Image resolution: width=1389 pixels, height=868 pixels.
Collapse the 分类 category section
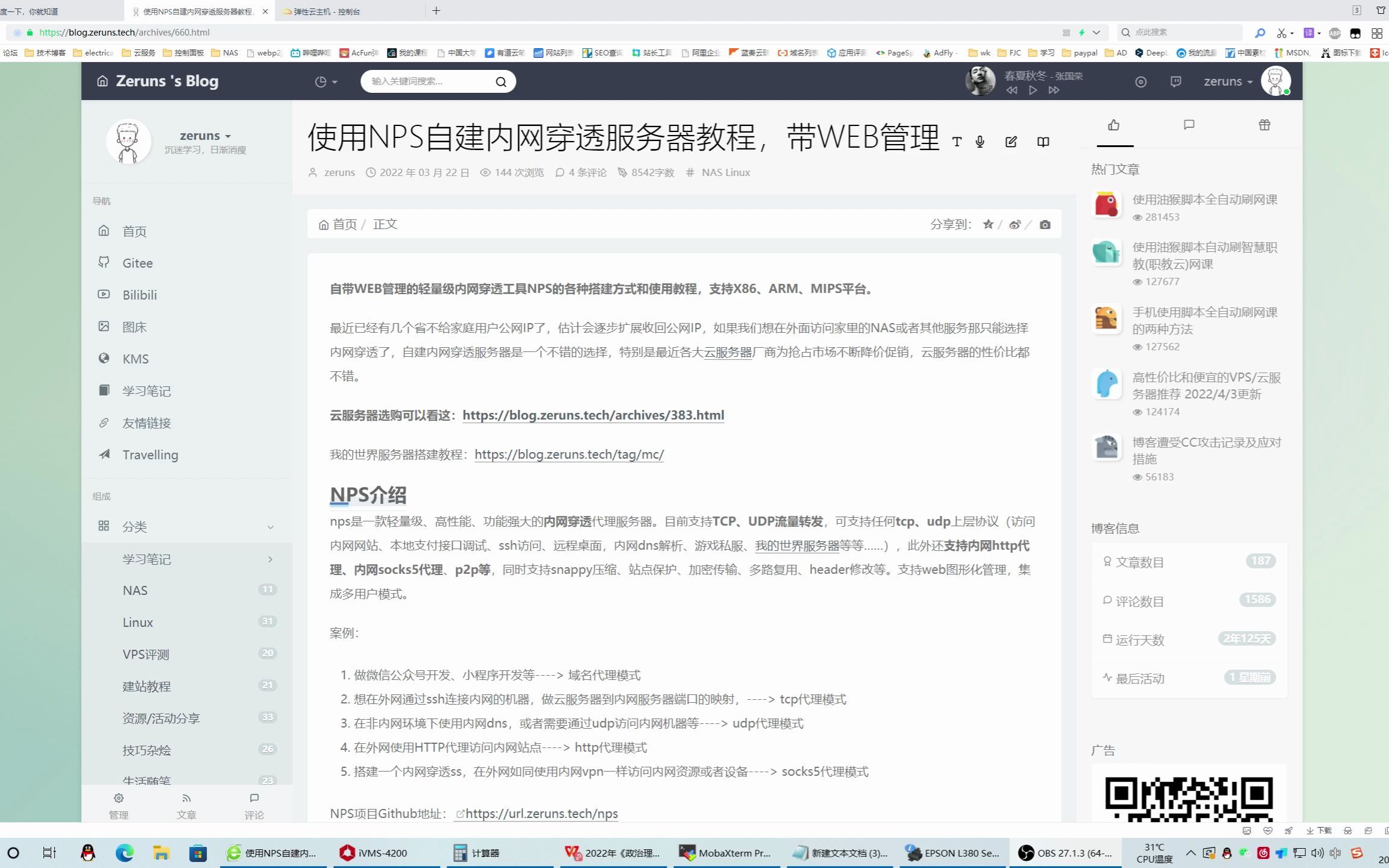point(187,527)
